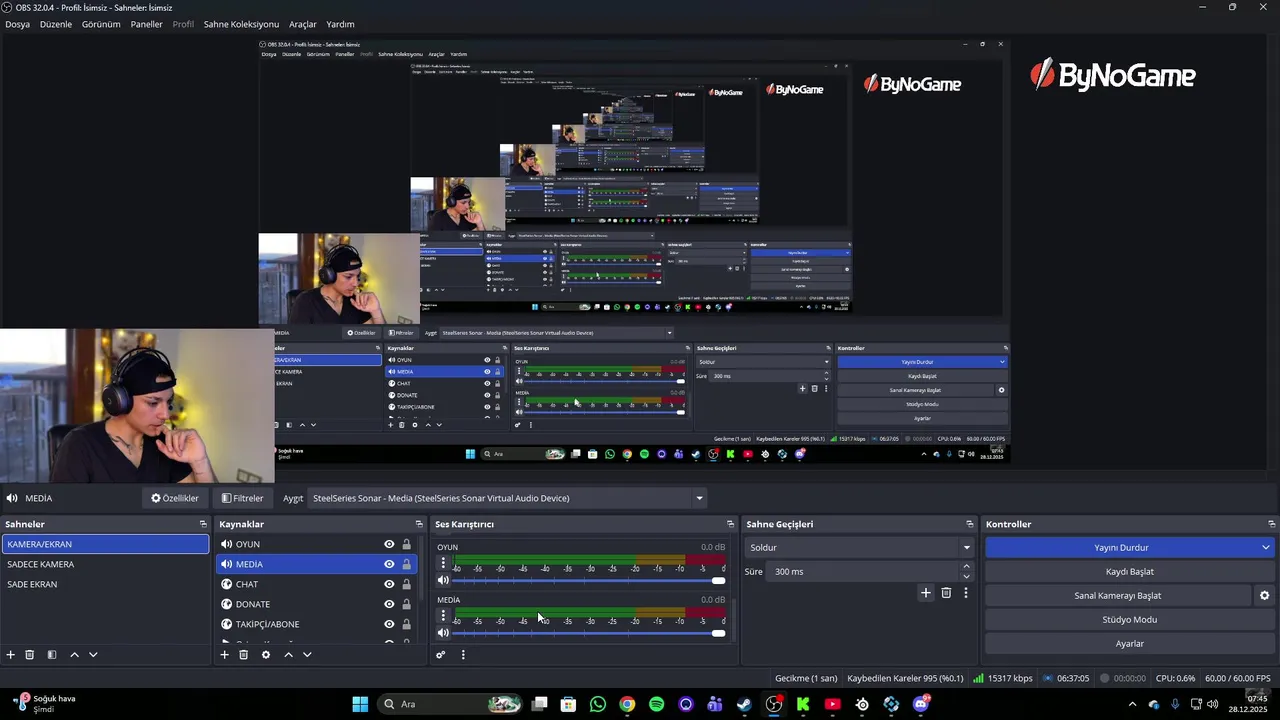1280x720 pixels.
Task: Open Steam from the taskbar
Action: [x=744, y=704]
